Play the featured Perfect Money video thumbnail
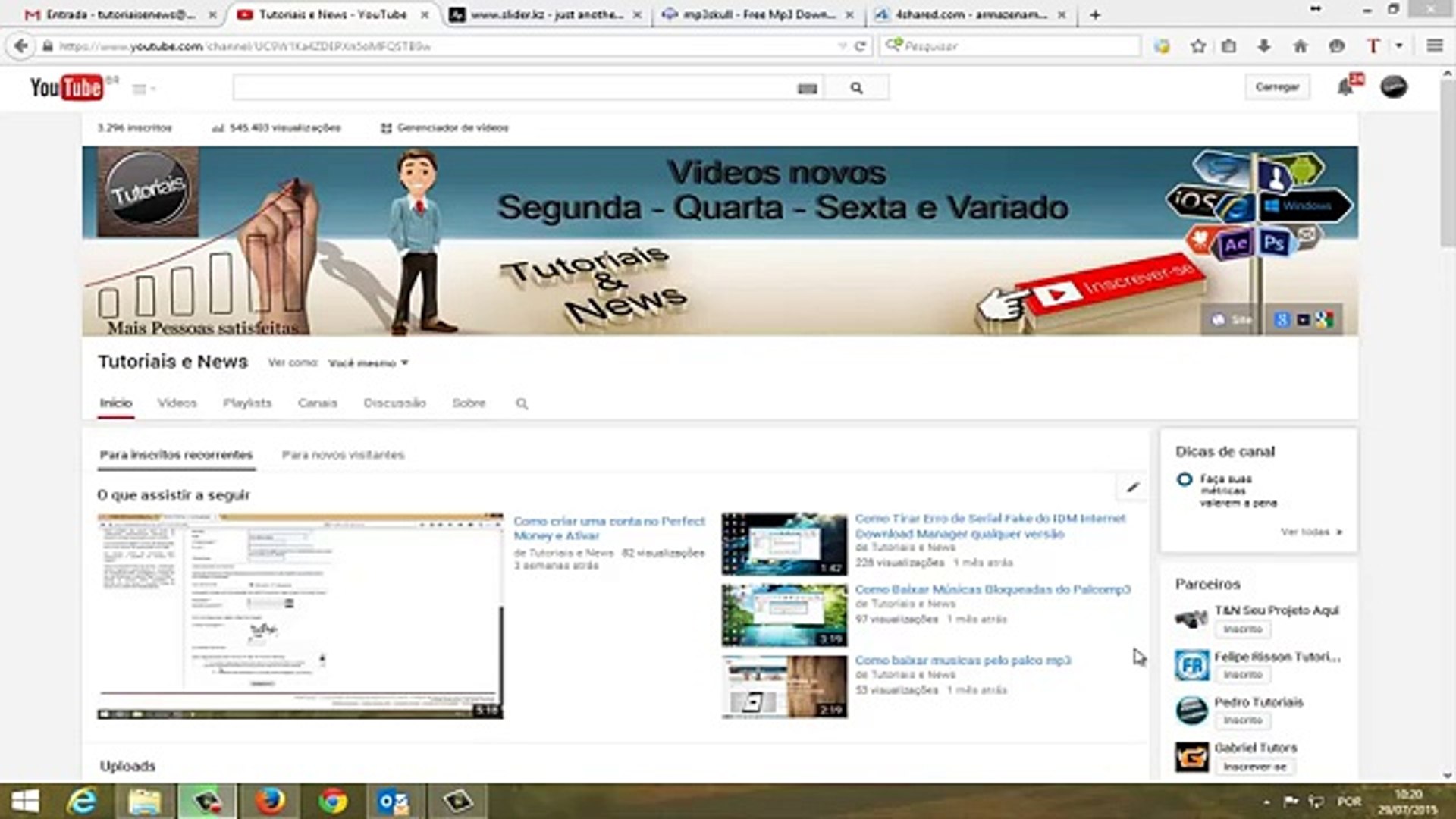The image size is (1456, 819). coord(300,616)
